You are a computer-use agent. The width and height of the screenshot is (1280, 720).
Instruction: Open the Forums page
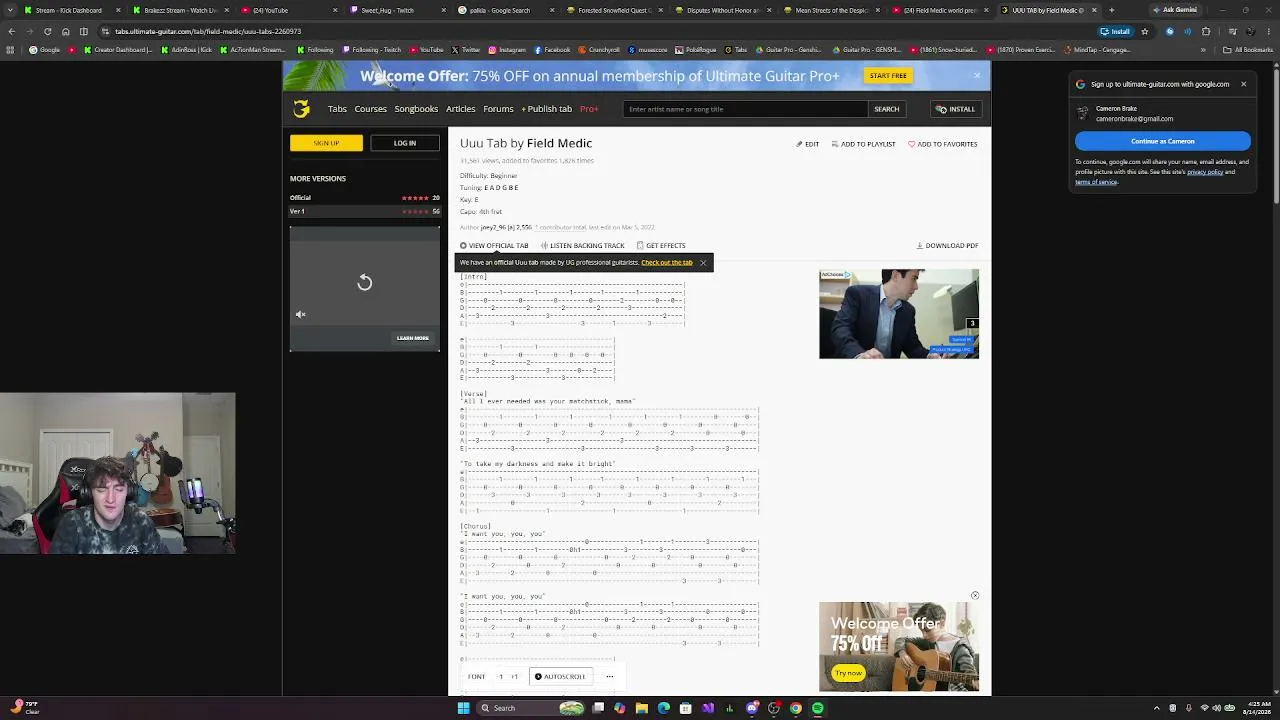[498, 109]
